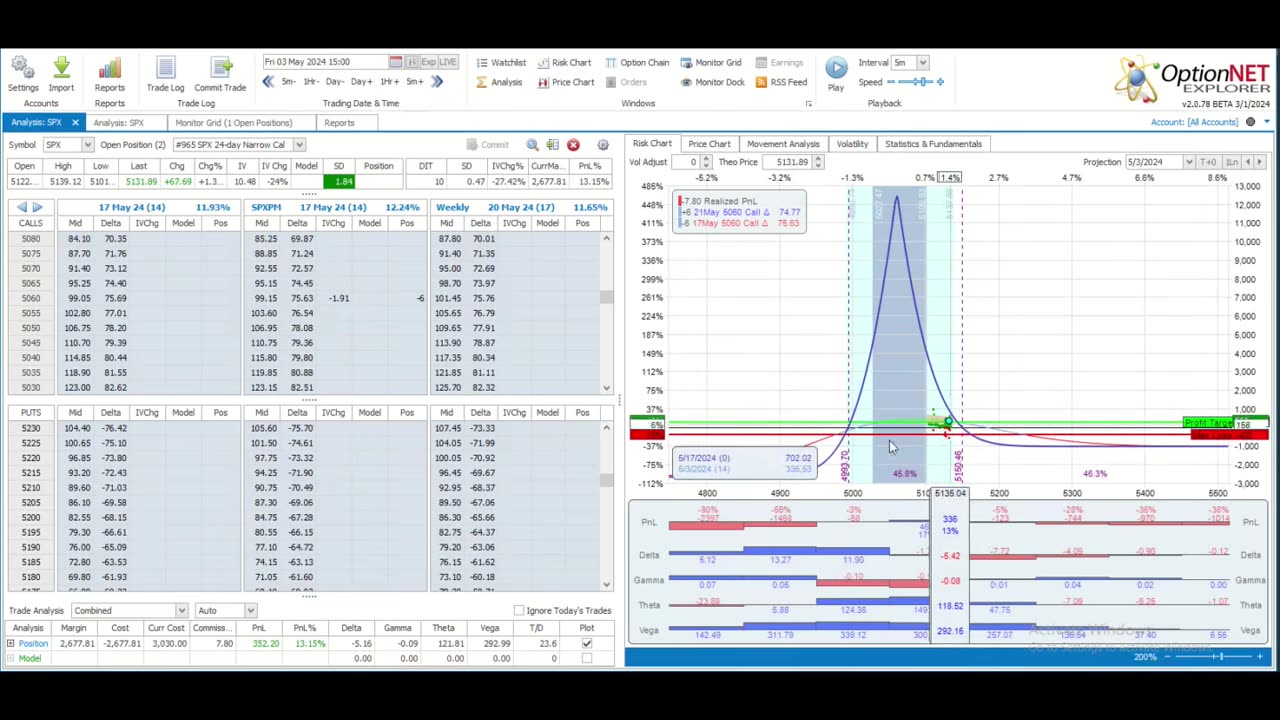Screen dimensions: 1280x720
Task: Click the grid export icon beside search
Action: coord(553,145)
